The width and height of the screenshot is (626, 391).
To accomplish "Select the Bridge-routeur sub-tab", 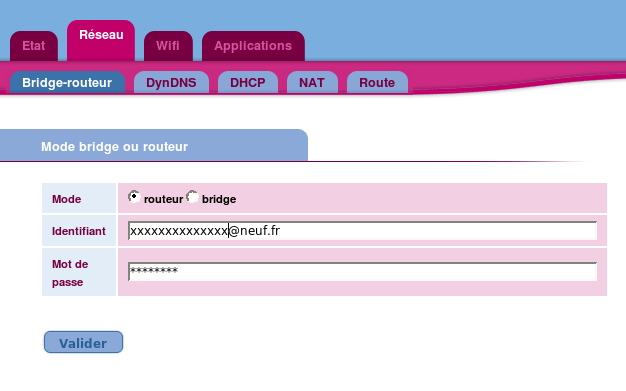I will coord(67,82).
